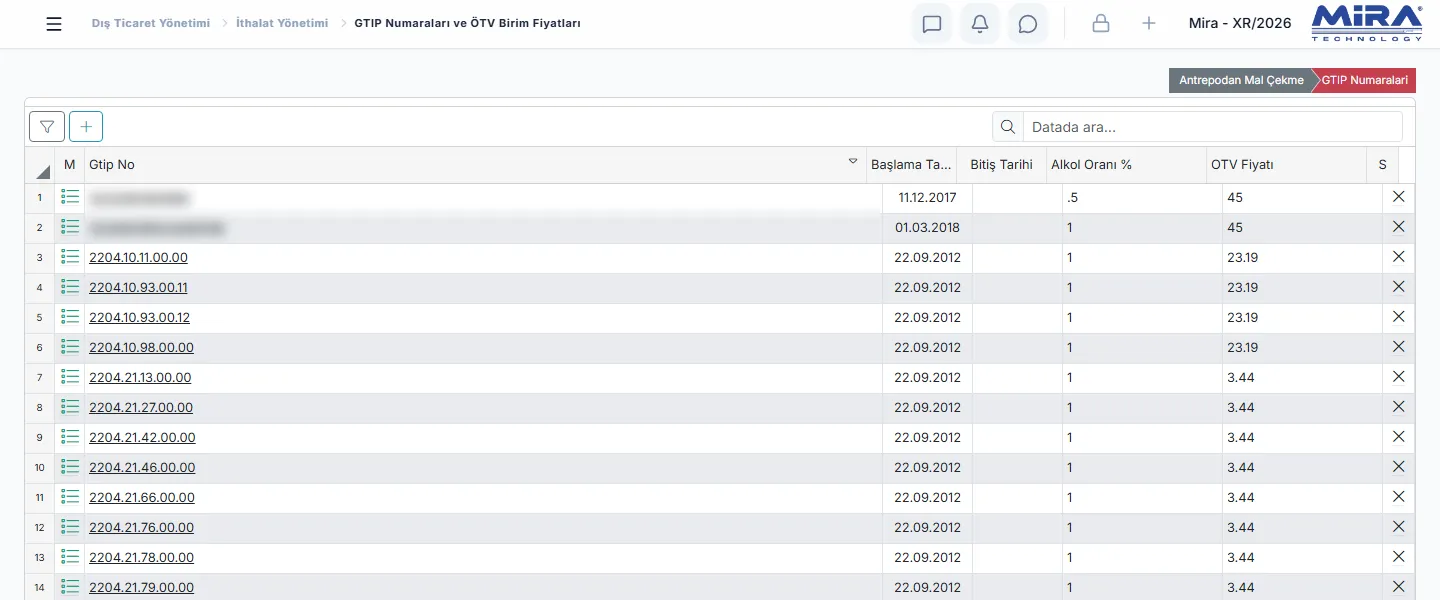Delete row 2204.21.66.00.00

(x=1399, y=497)
